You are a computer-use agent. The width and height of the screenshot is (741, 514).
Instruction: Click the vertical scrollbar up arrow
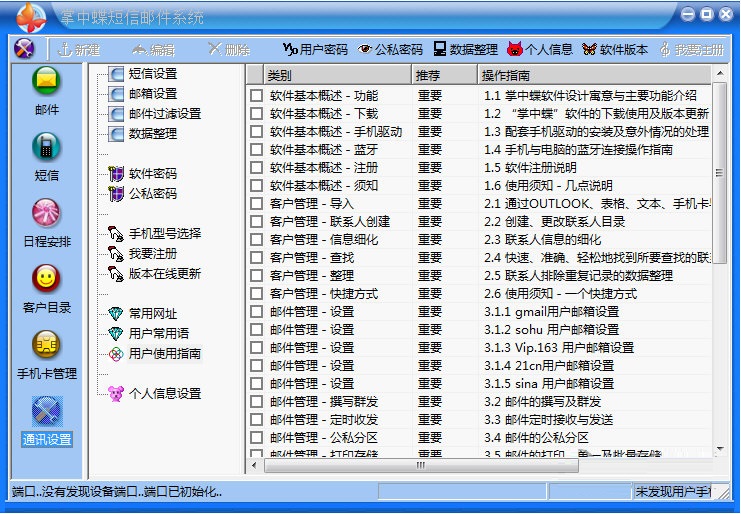click(720, 73)
